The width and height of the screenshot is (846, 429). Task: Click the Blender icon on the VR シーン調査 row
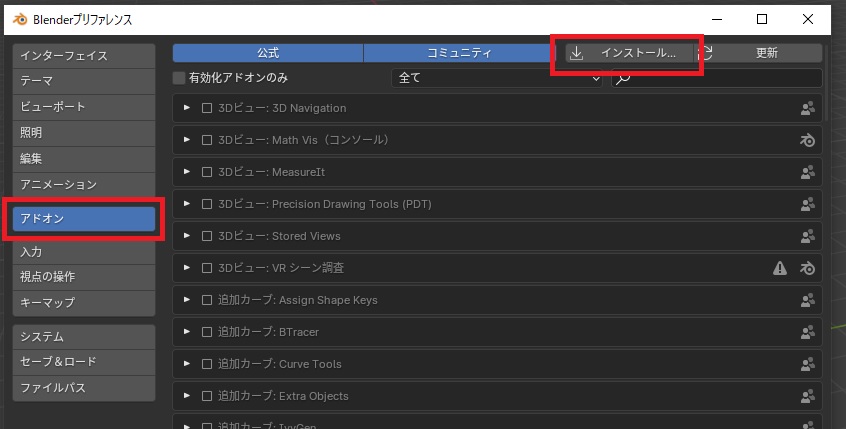point(807,268)
